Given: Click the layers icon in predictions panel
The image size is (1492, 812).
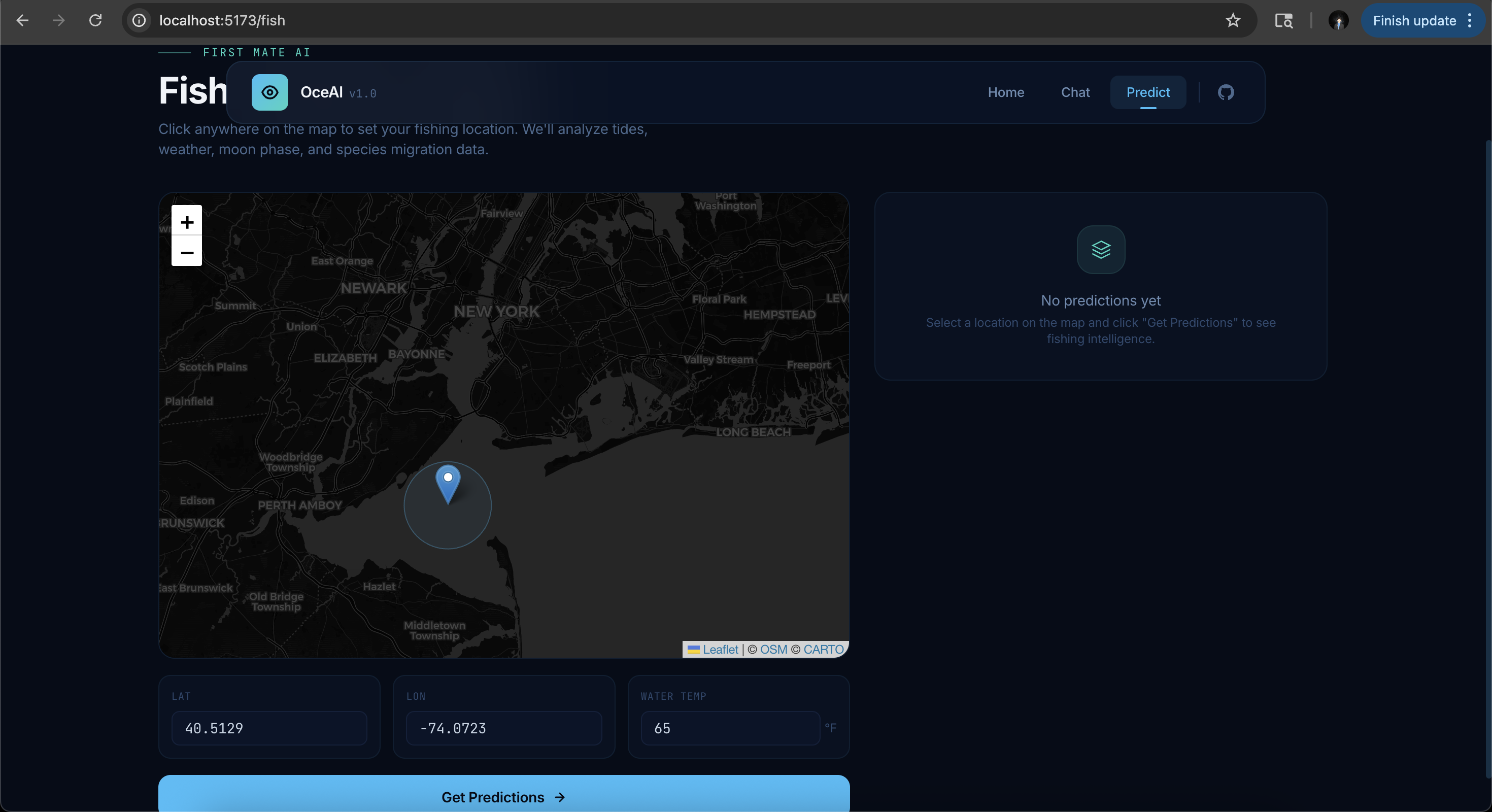Looking at the screenshot, I should pos(1100,250).
